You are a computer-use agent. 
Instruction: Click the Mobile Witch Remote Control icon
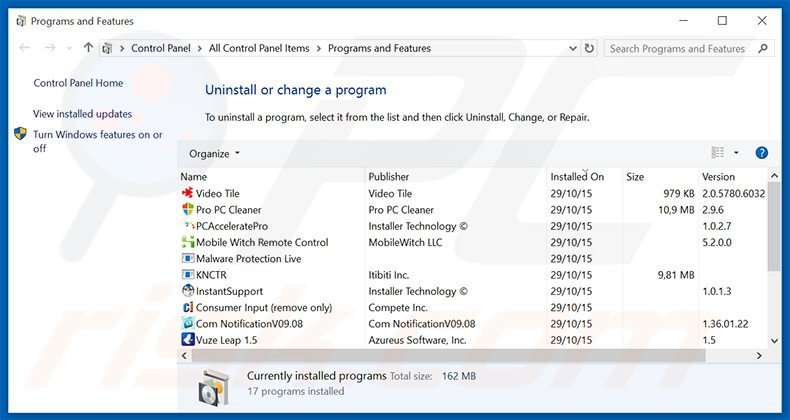(x=187, y=242)
